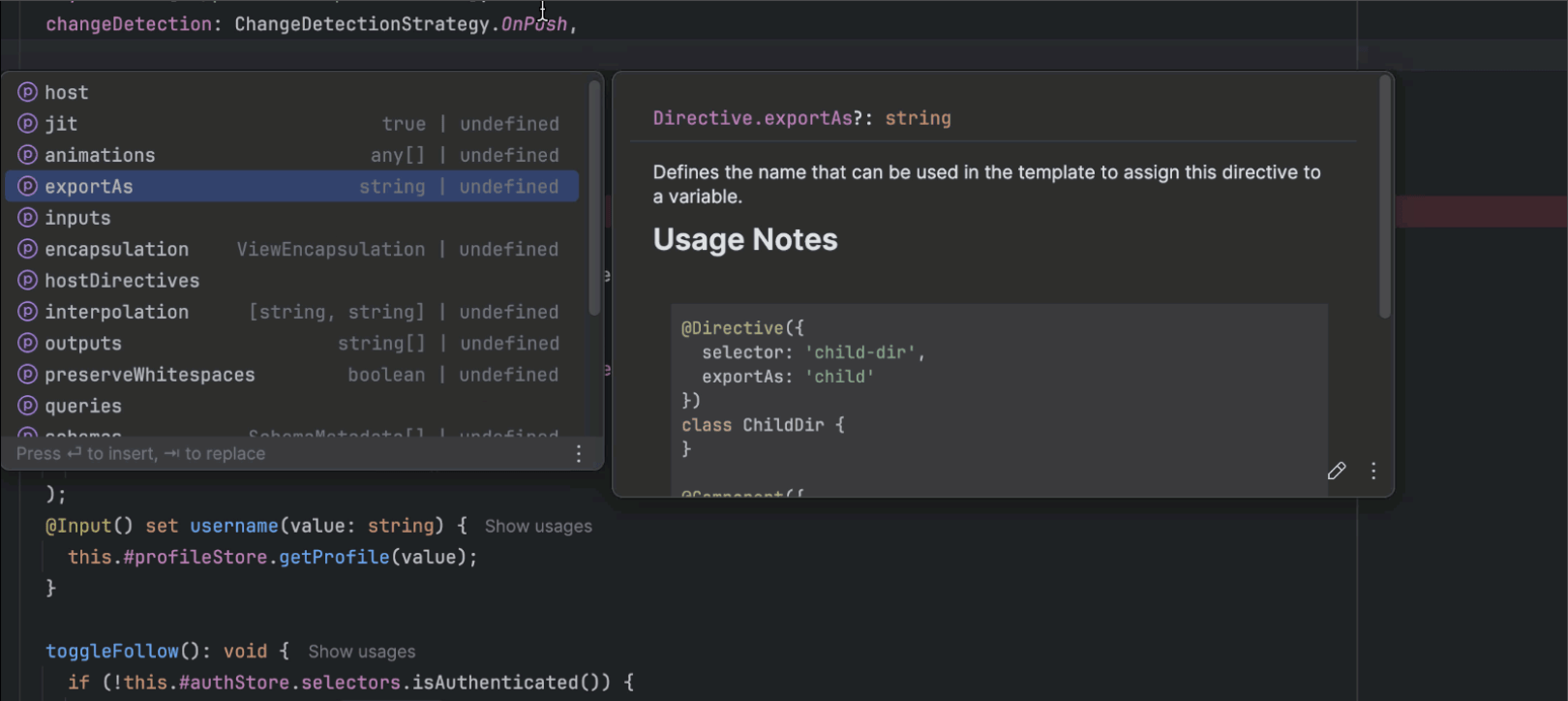Select preserveWhitespaces from completion list
1568x701 pixels.
(x=150, y=375)
